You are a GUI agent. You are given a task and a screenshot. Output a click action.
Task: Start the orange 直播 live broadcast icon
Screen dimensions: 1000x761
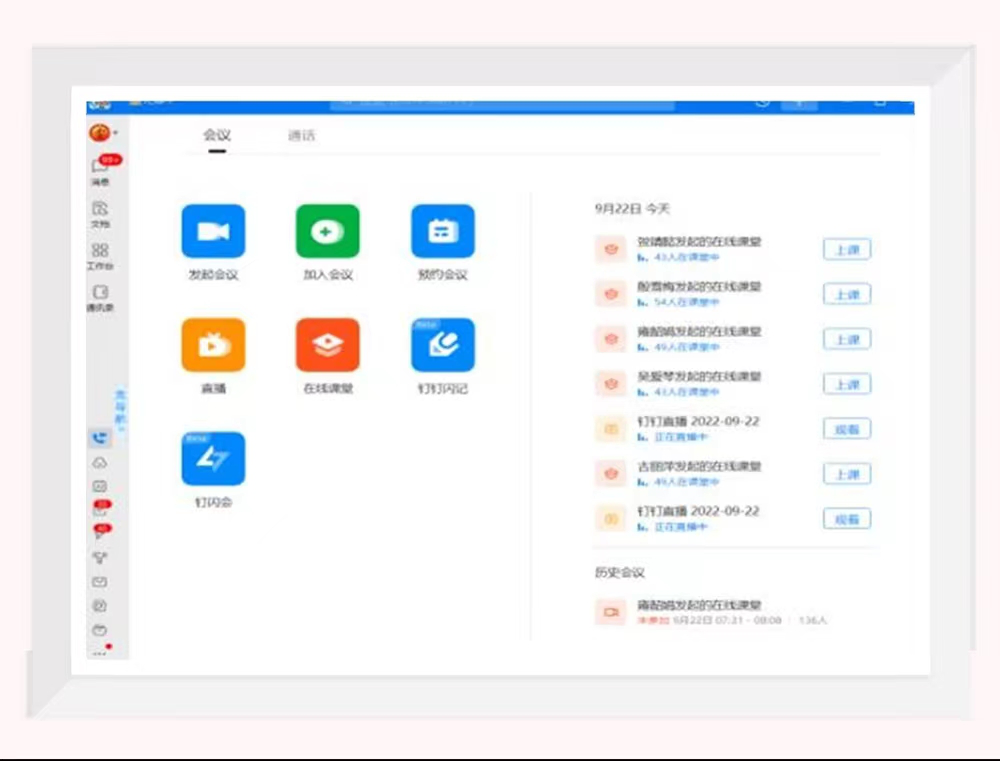pyautogui.click(x=213, y=345)
